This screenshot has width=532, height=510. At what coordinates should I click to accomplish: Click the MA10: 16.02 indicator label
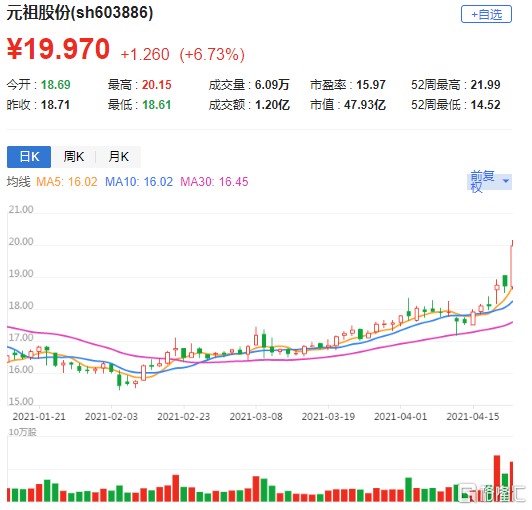pyautogui.click(x=139, y=182)
